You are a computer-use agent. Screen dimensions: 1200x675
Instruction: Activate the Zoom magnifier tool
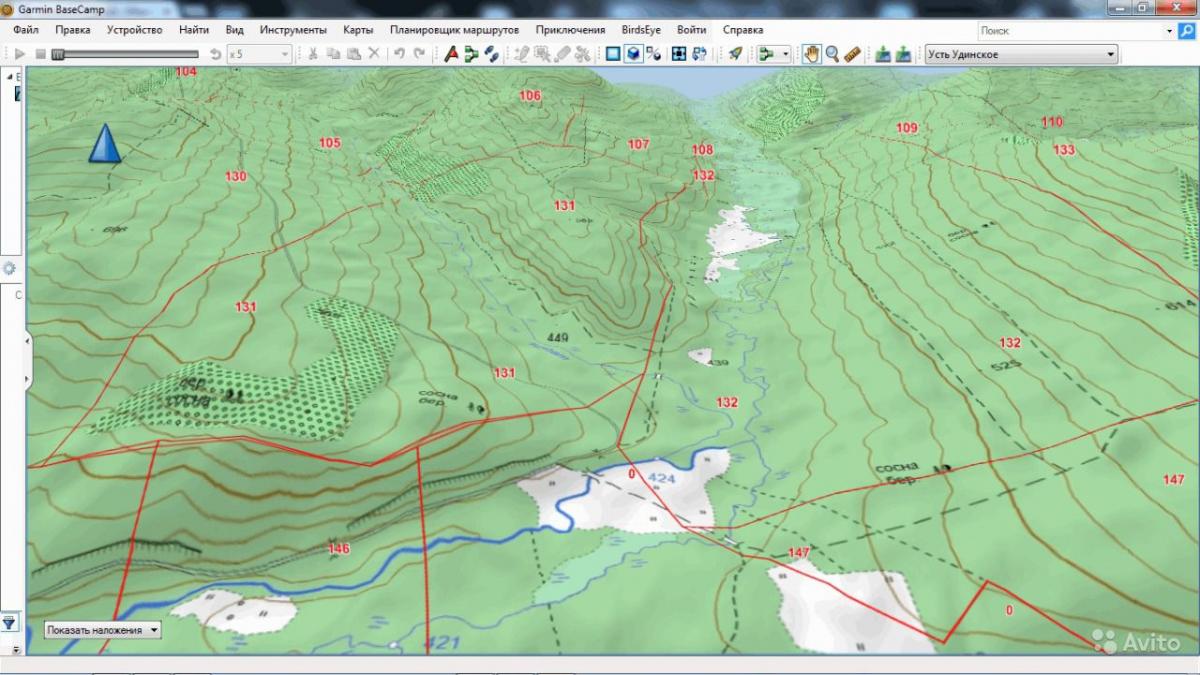pos(831,54)
